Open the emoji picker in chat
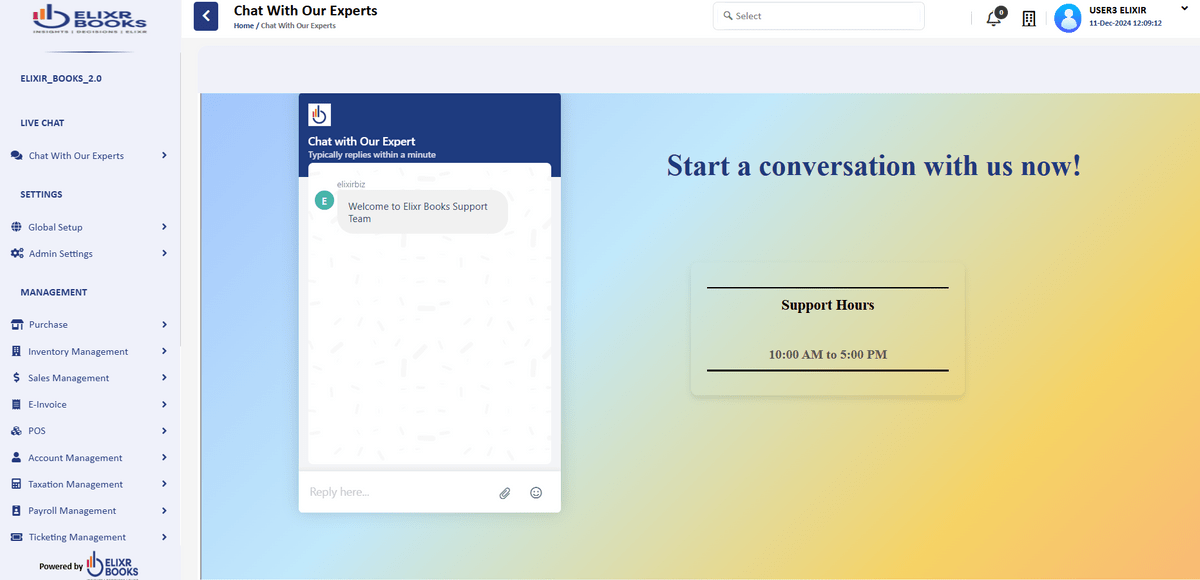 [536, 493]
